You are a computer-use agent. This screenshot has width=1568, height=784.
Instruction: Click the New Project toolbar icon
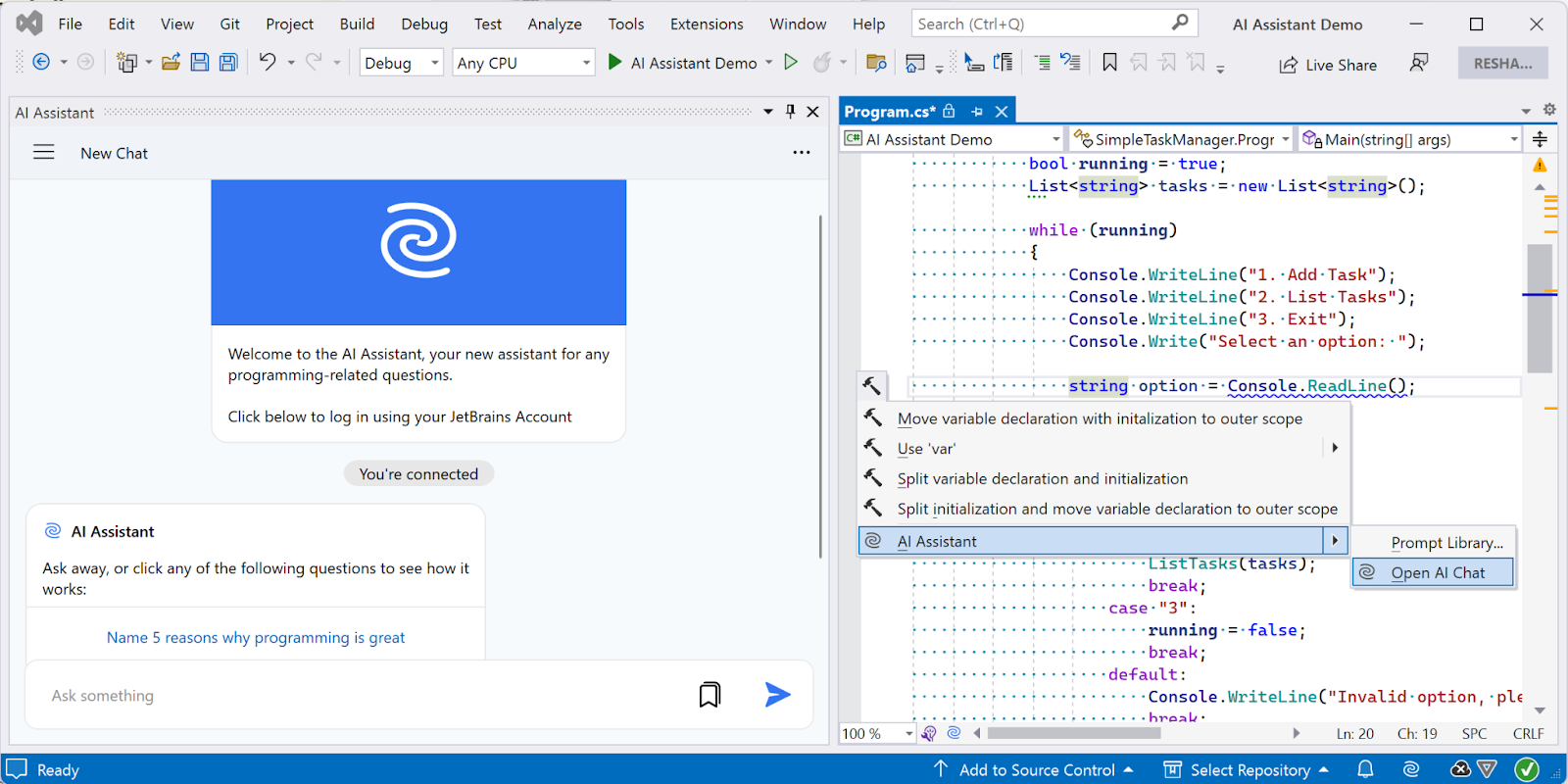[126, 63]
